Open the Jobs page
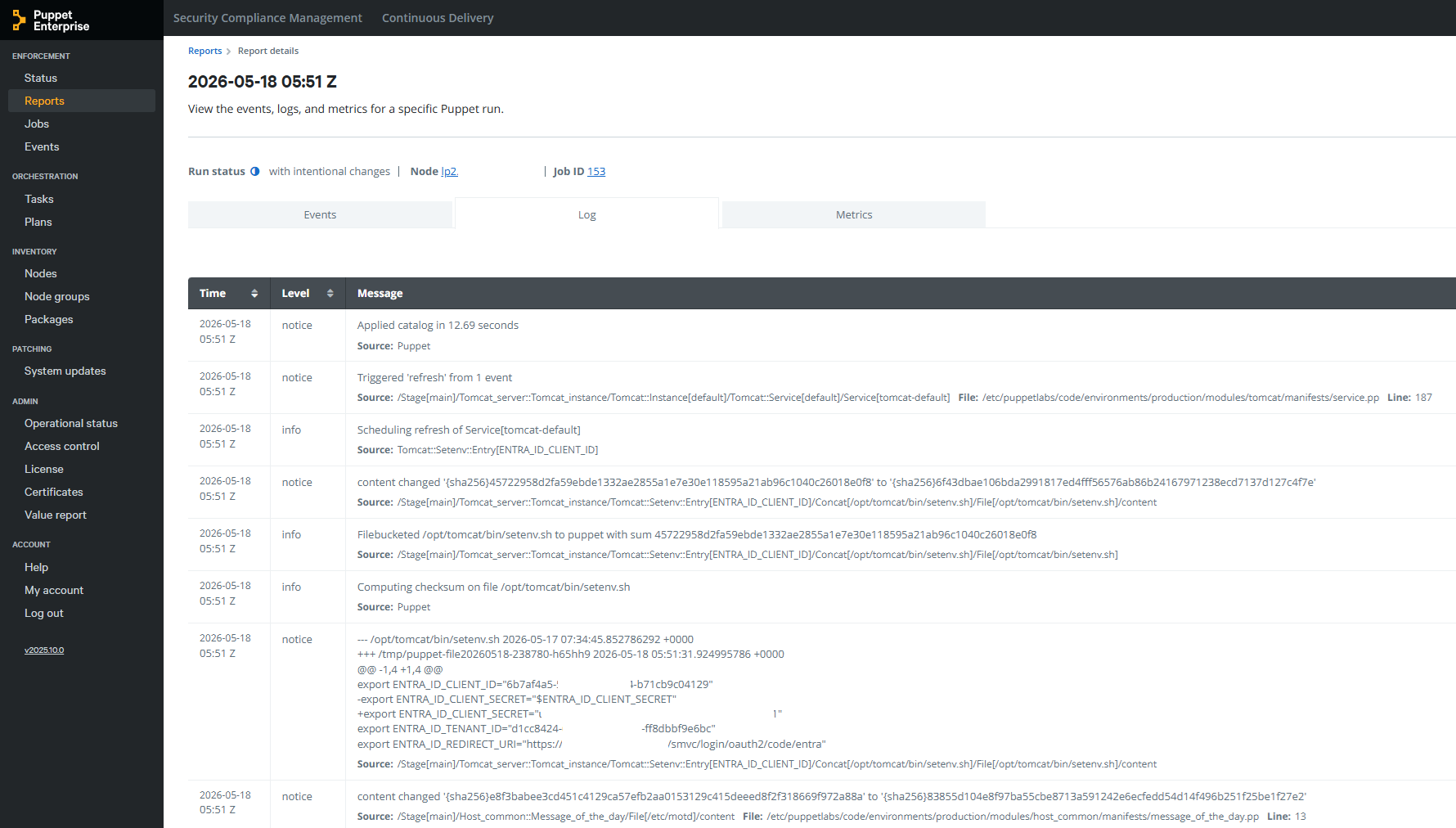This screenshot has width=1456, height=828. 37,124
